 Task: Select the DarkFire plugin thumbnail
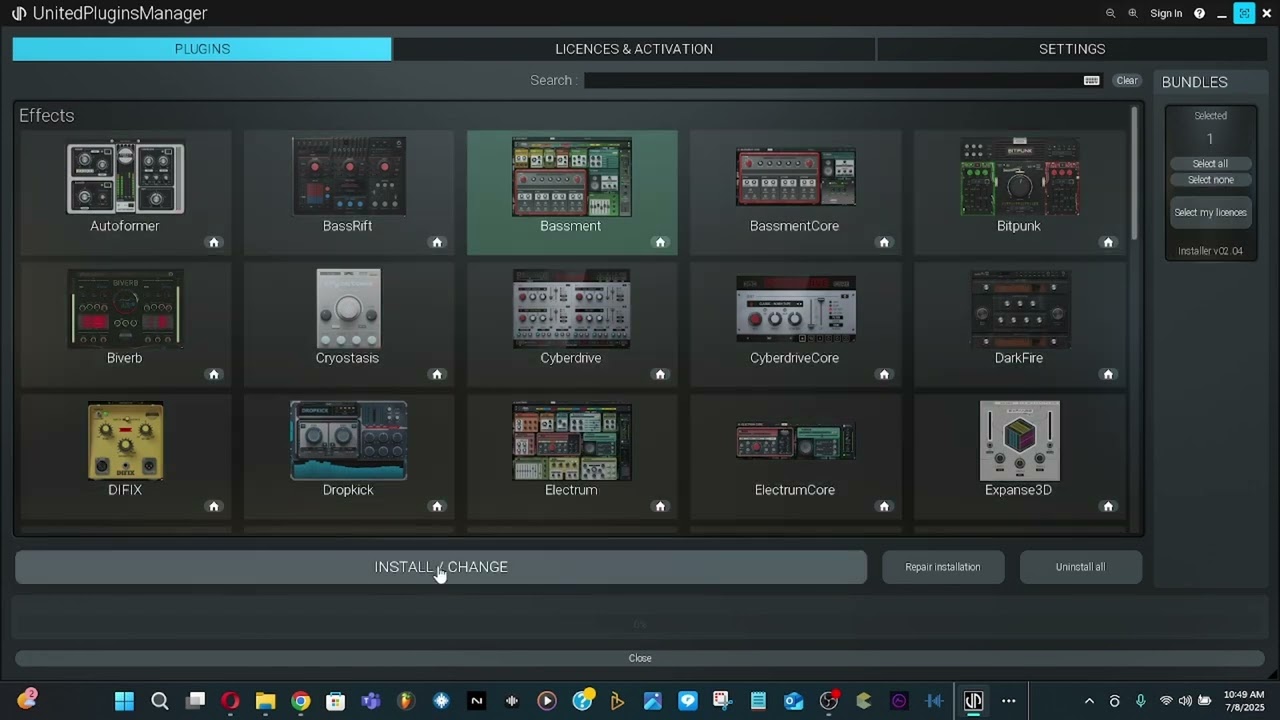pyautogui.click(x=1019, y=309)
